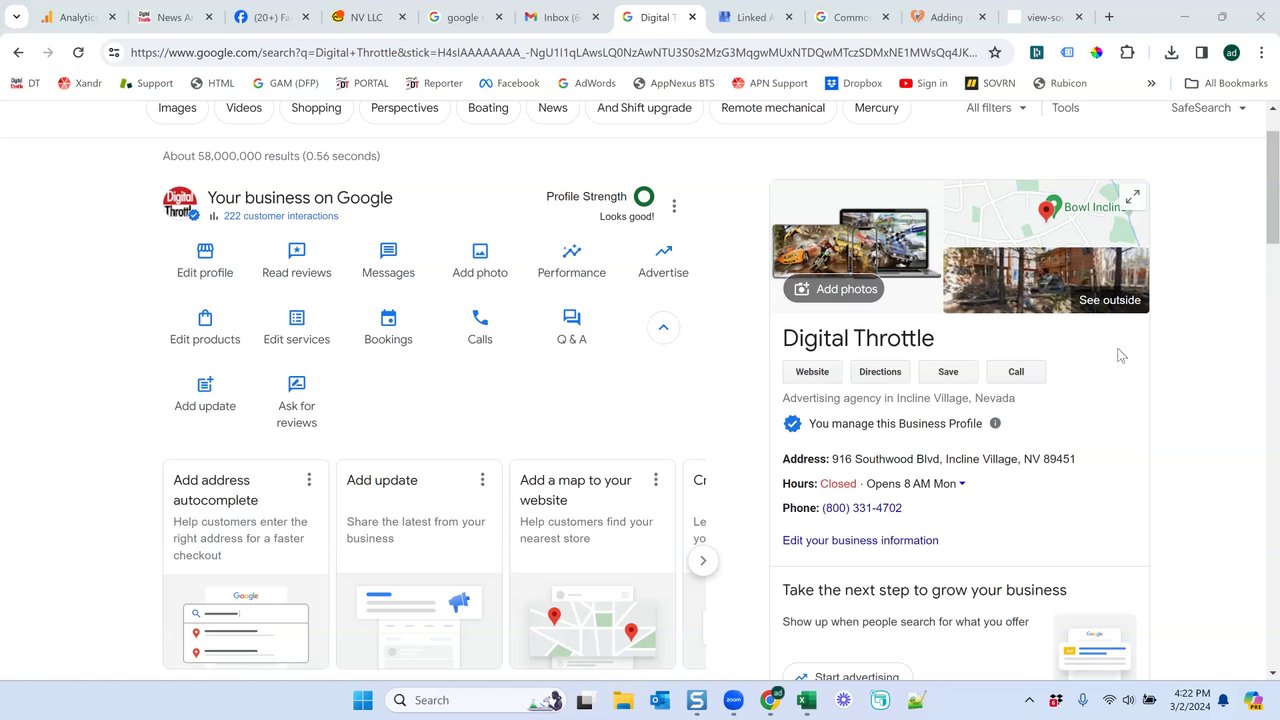Click the phone number (800) 331-4702
The image size is (1280, 720).
pyautogui.click(x=862, y=508)
